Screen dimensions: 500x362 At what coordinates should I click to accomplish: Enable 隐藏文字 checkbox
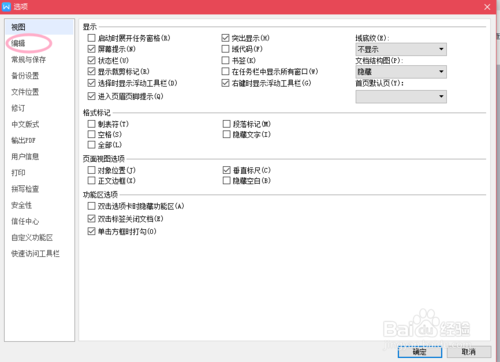[x=227, y=134]
